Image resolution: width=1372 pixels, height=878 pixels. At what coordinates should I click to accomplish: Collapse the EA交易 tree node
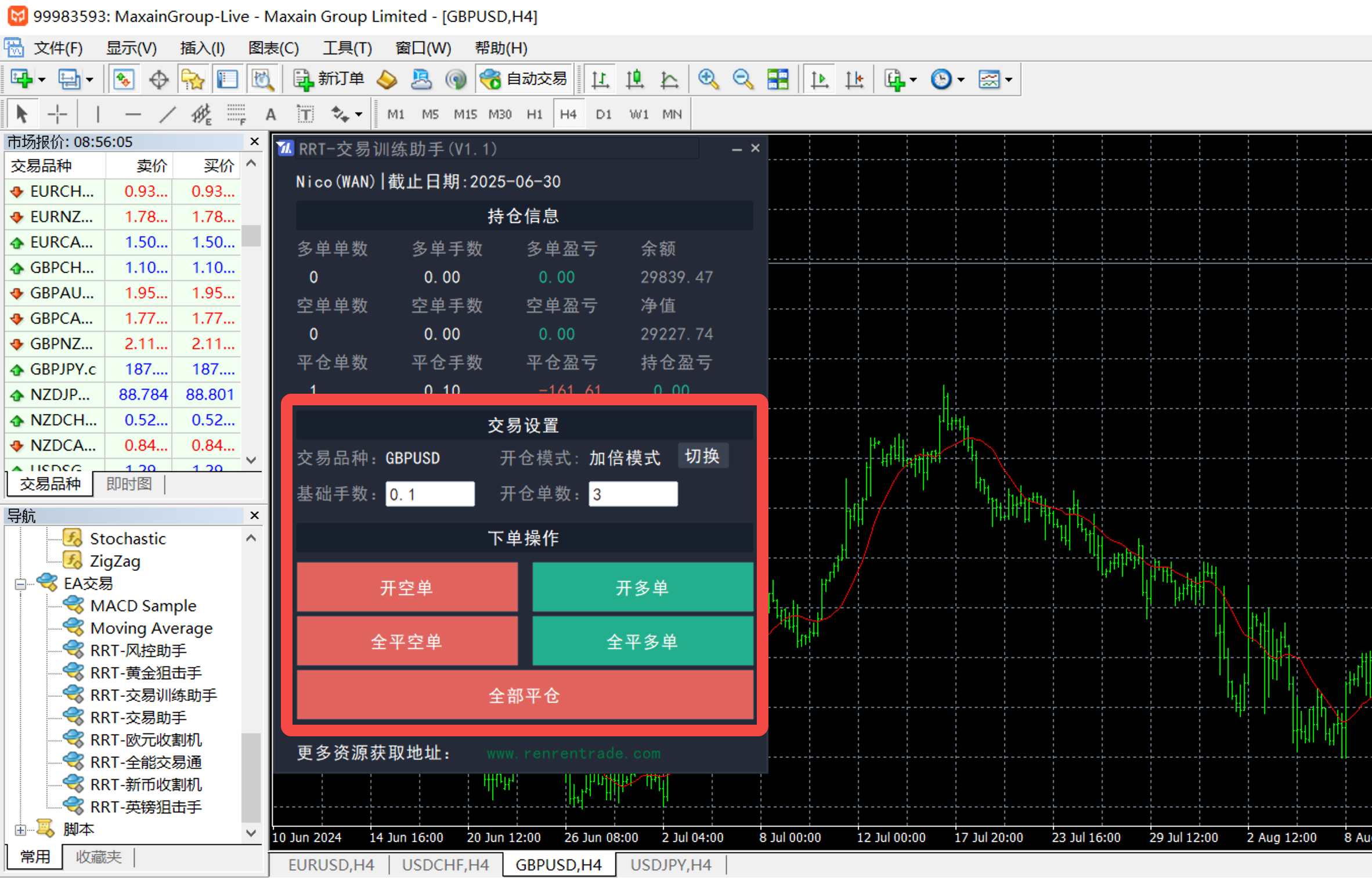(x=20, y=584)
